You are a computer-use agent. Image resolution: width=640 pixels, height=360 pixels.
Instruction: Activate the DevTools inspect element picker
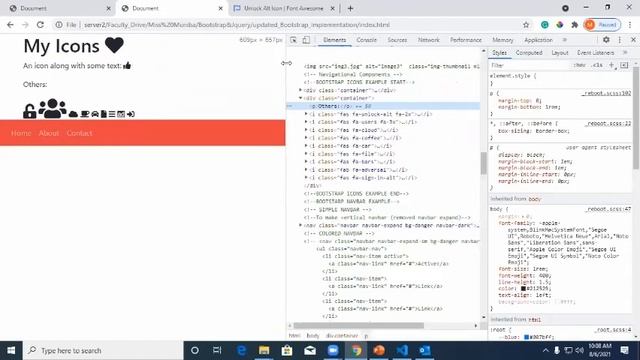coord(293,40)
